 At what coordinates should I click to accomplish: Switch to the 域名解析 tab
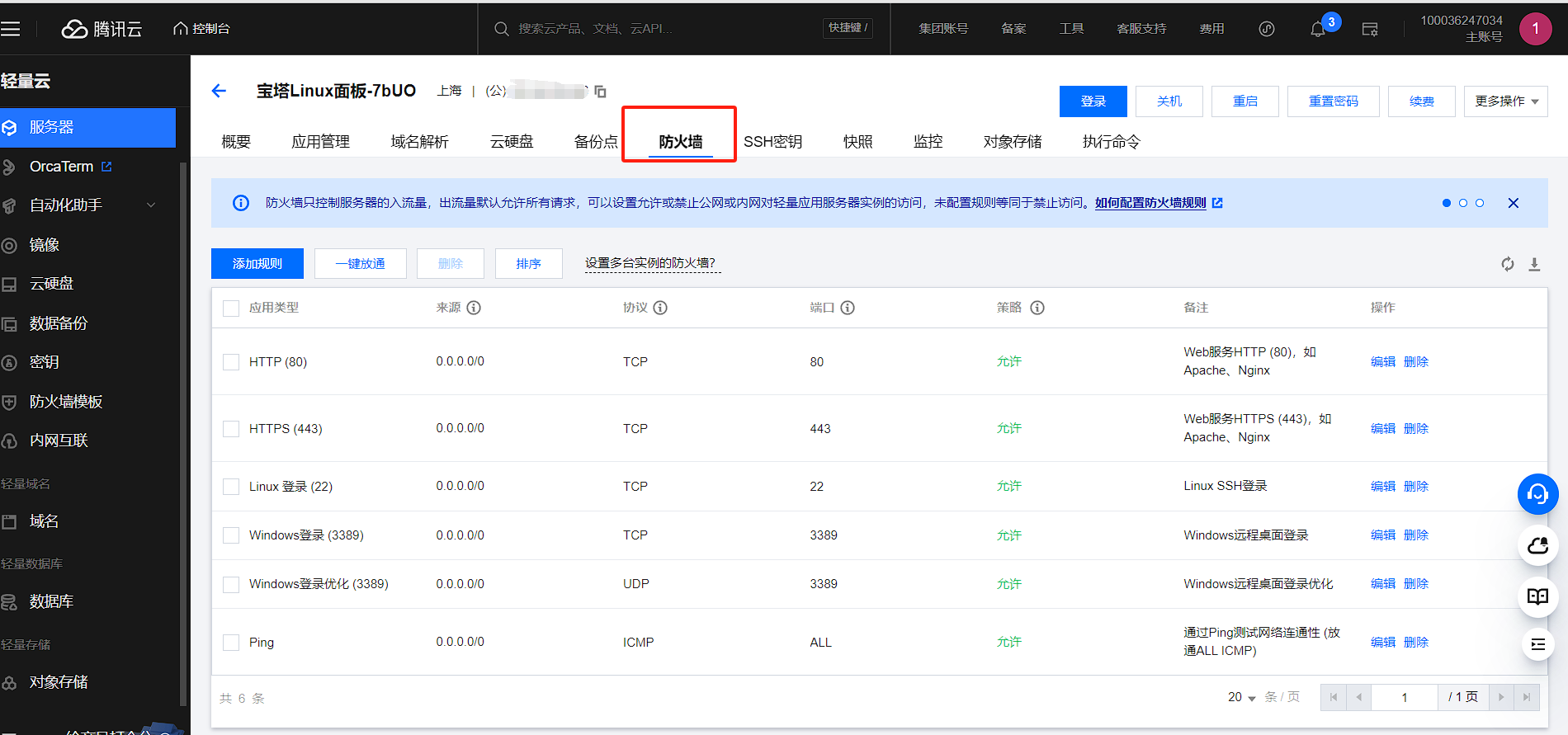420,142
